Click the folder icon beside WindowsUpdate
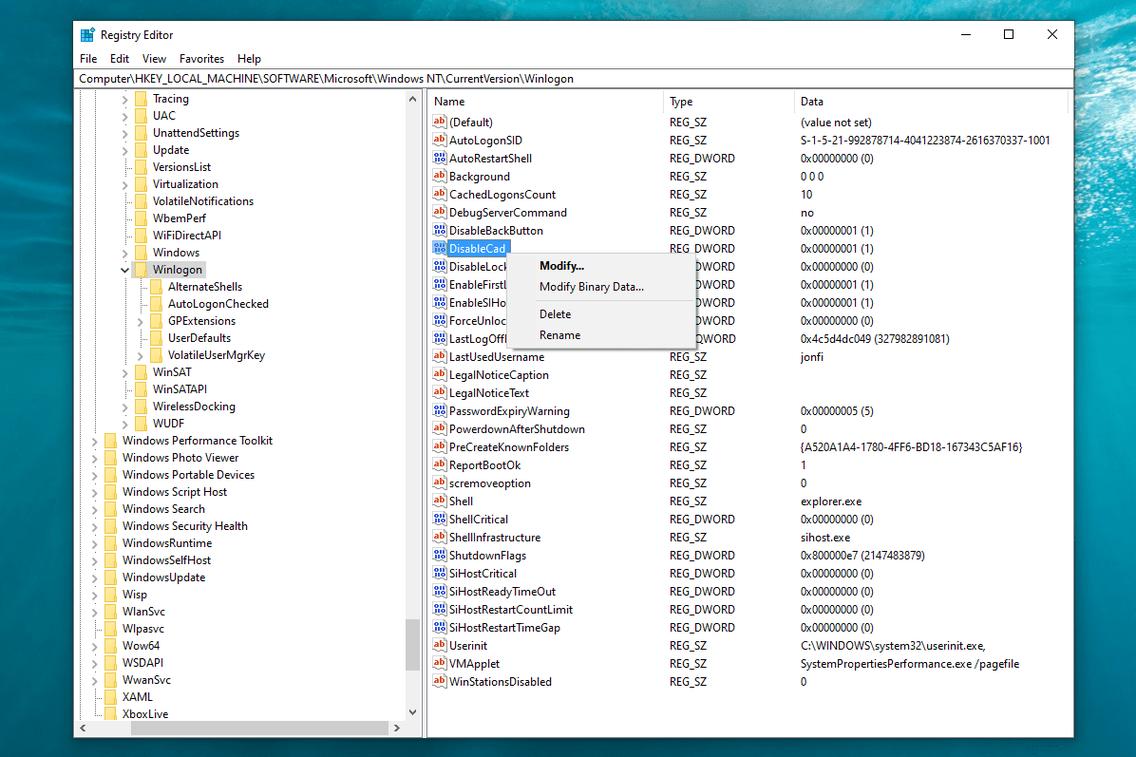Viewport: 1136px width, 757px height. pyautogui.click(x=110, y=577)
